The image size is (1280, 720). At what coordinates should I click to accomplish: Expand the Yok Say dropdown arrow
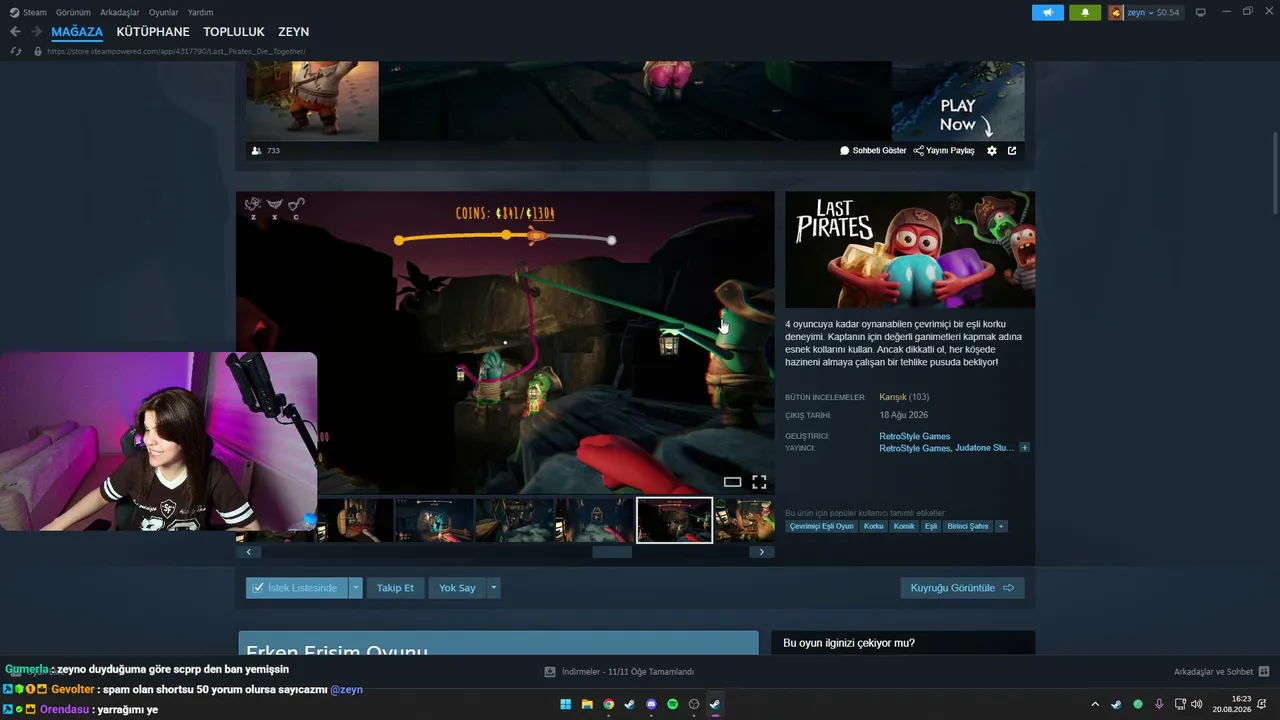[493, 588]
